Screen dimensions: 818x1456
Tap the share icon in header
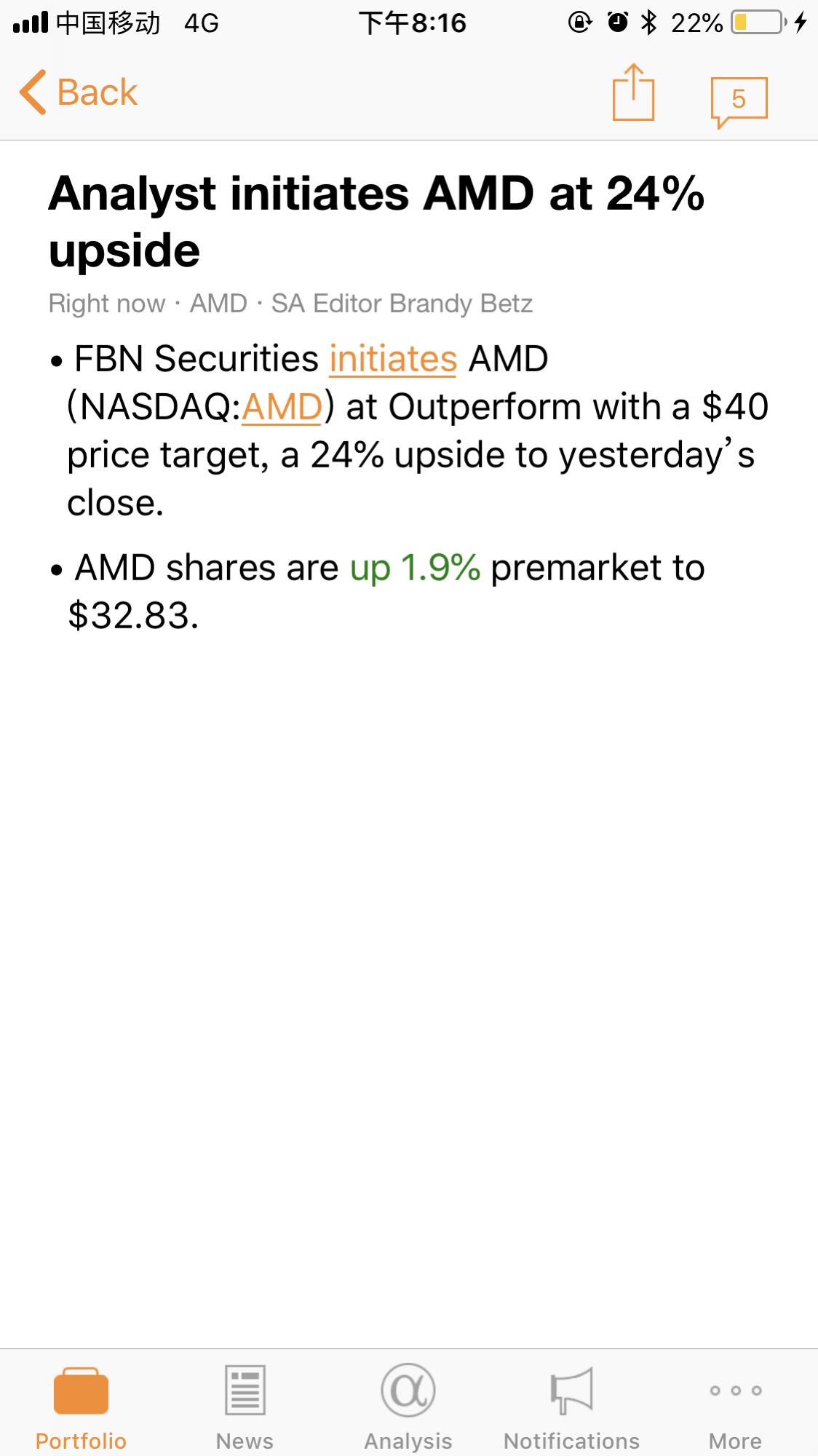pyautogui.click(x=633, y=92)
